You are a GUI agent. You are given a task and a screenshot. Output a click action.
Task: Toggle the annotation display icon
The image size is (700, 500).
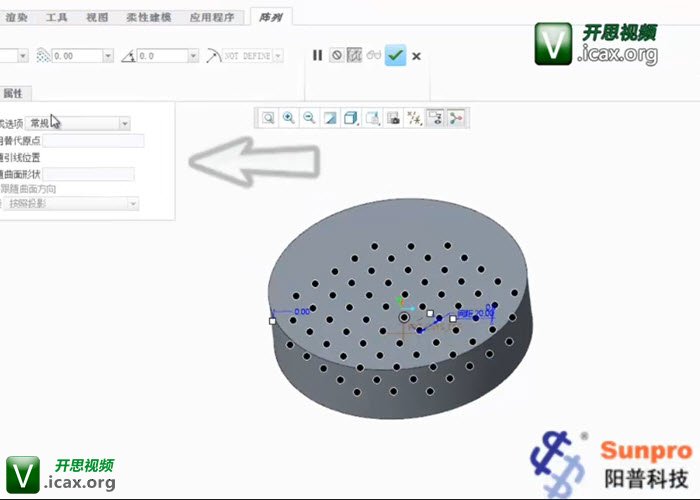pyautogui.click(x=435, y=118)
